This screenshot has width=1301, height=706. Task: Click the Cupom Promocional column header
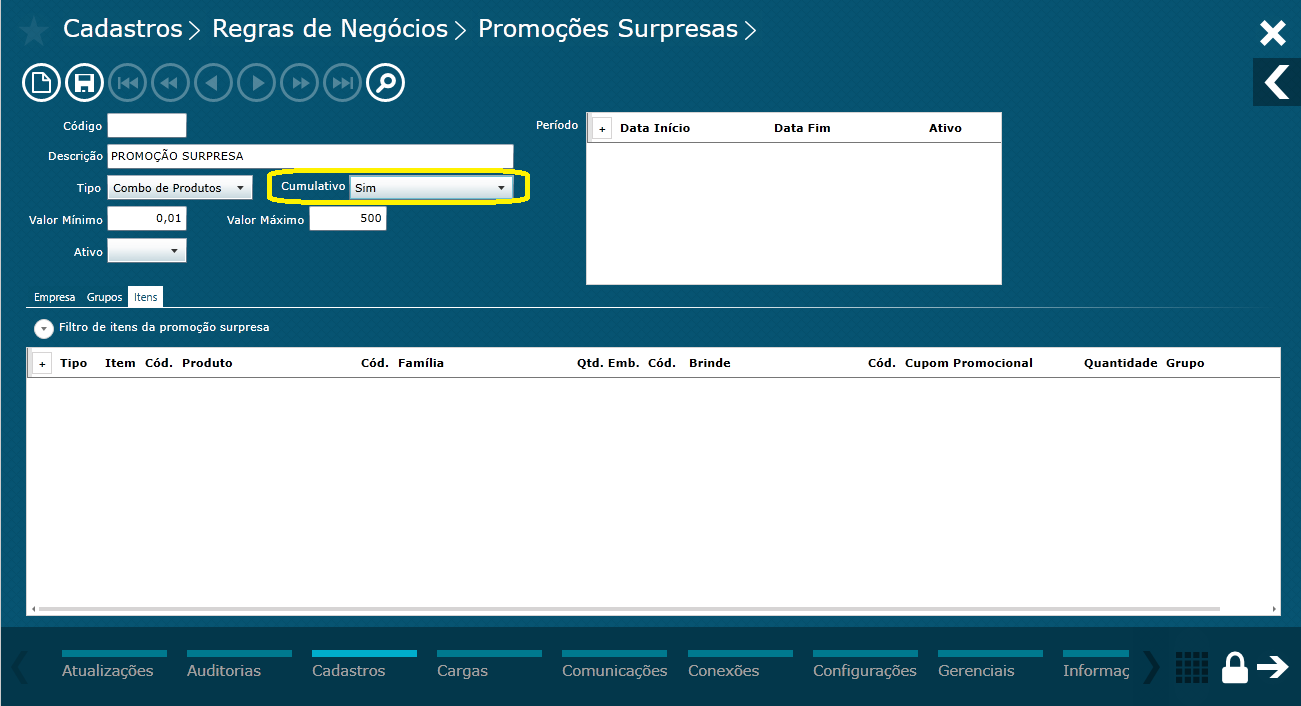click(969, 363)
